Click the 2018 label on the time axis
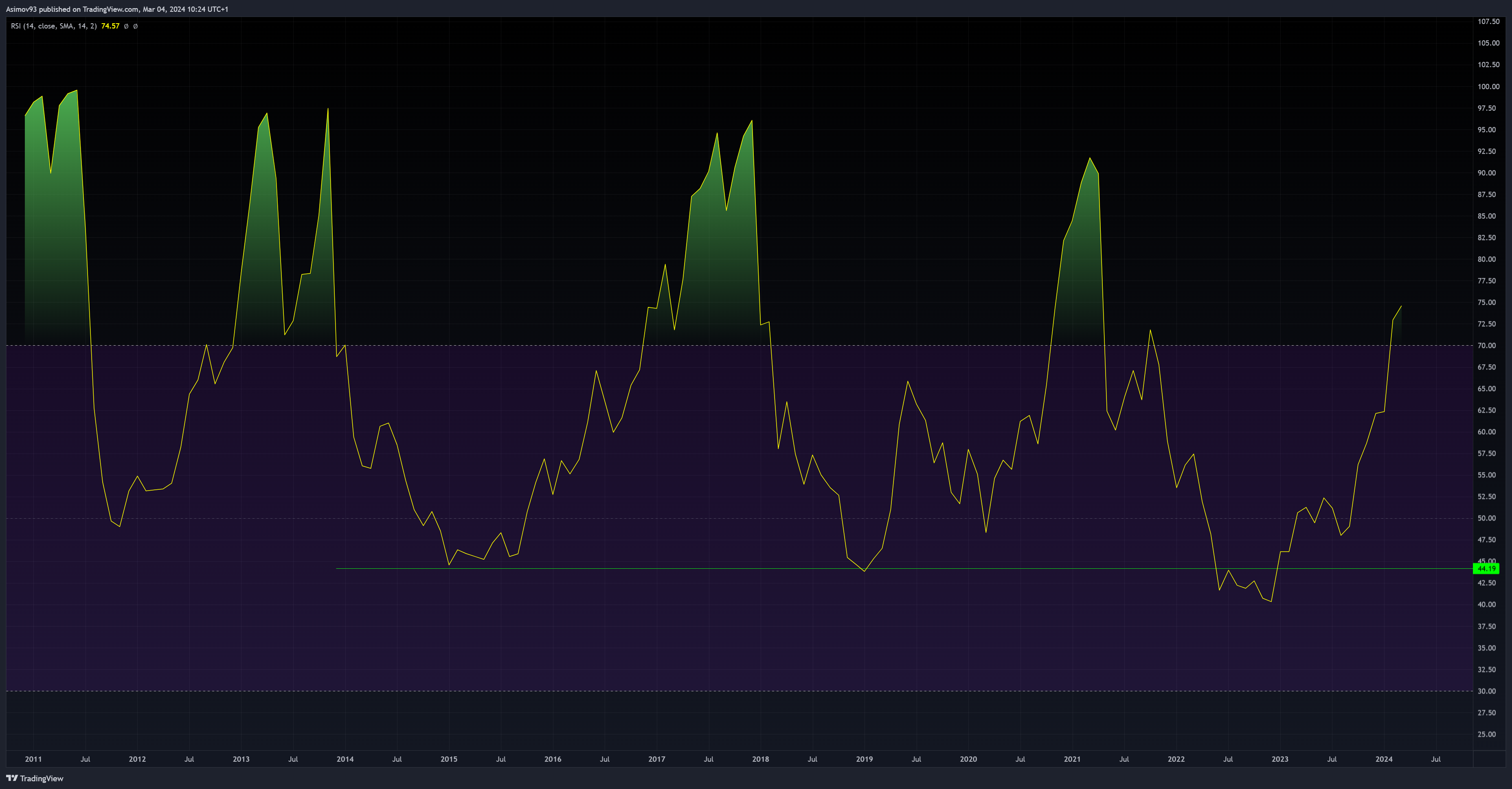 760,759
